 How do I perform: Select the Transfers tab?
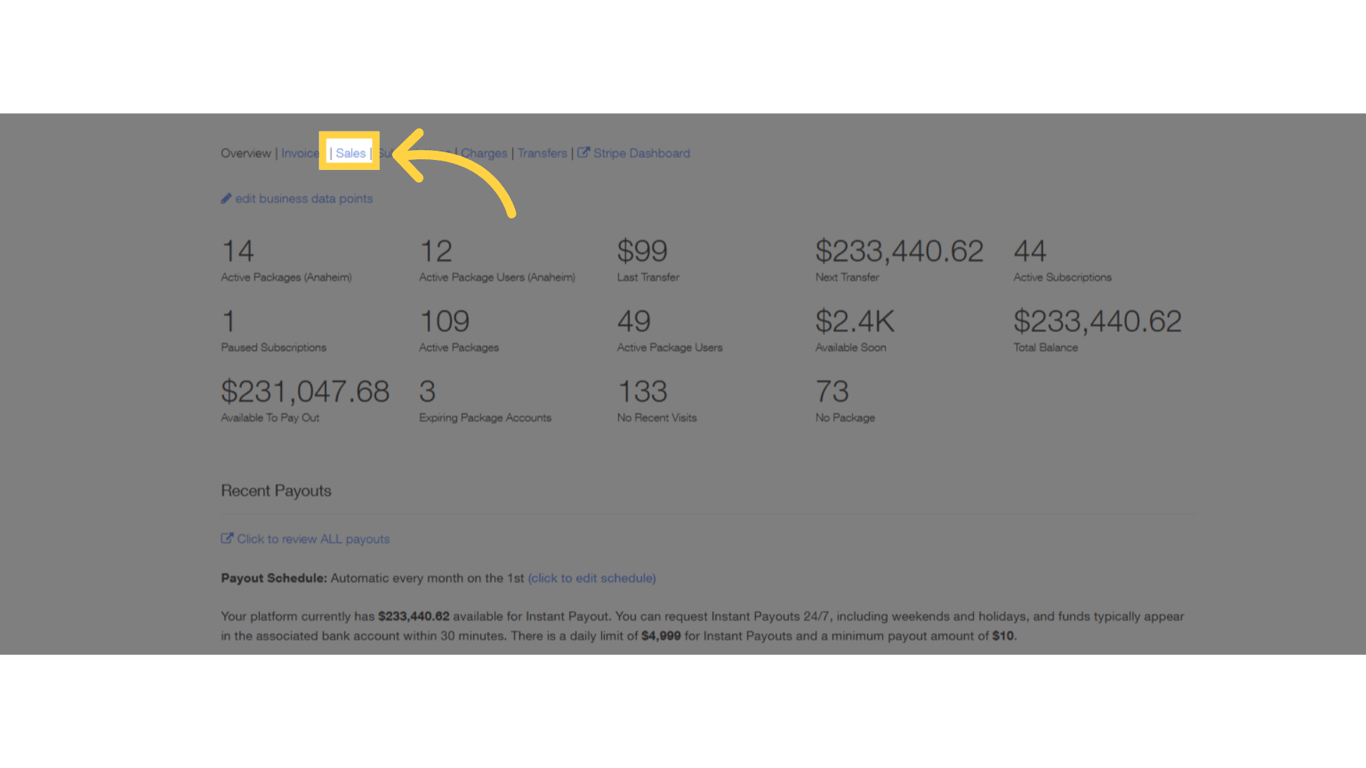pyautogui.click(x=542, y=153)
